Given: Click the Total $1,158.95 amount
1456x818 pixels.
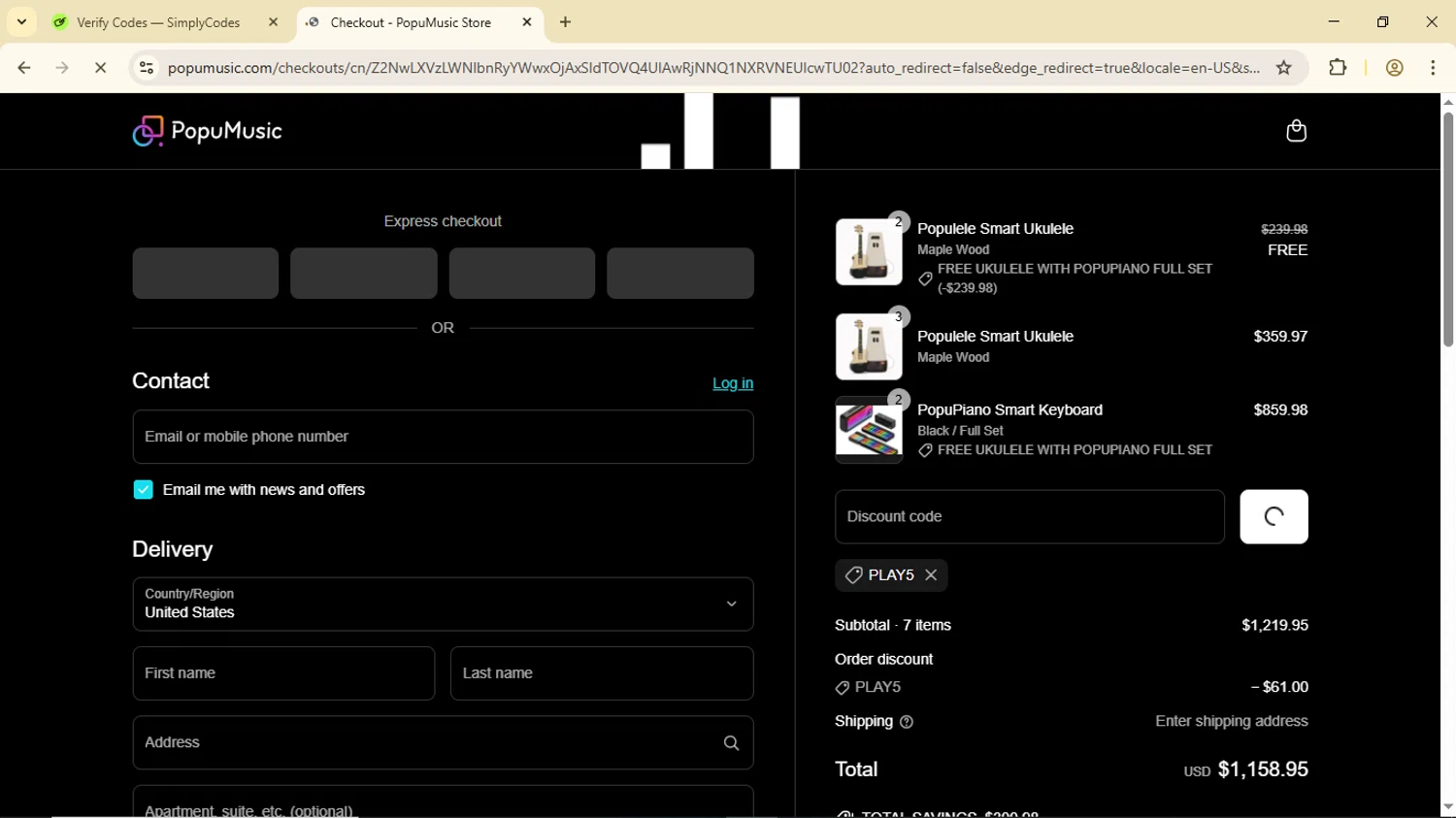Looking at the screenshot, I should pyautogui.click(x=1263, y=769).
